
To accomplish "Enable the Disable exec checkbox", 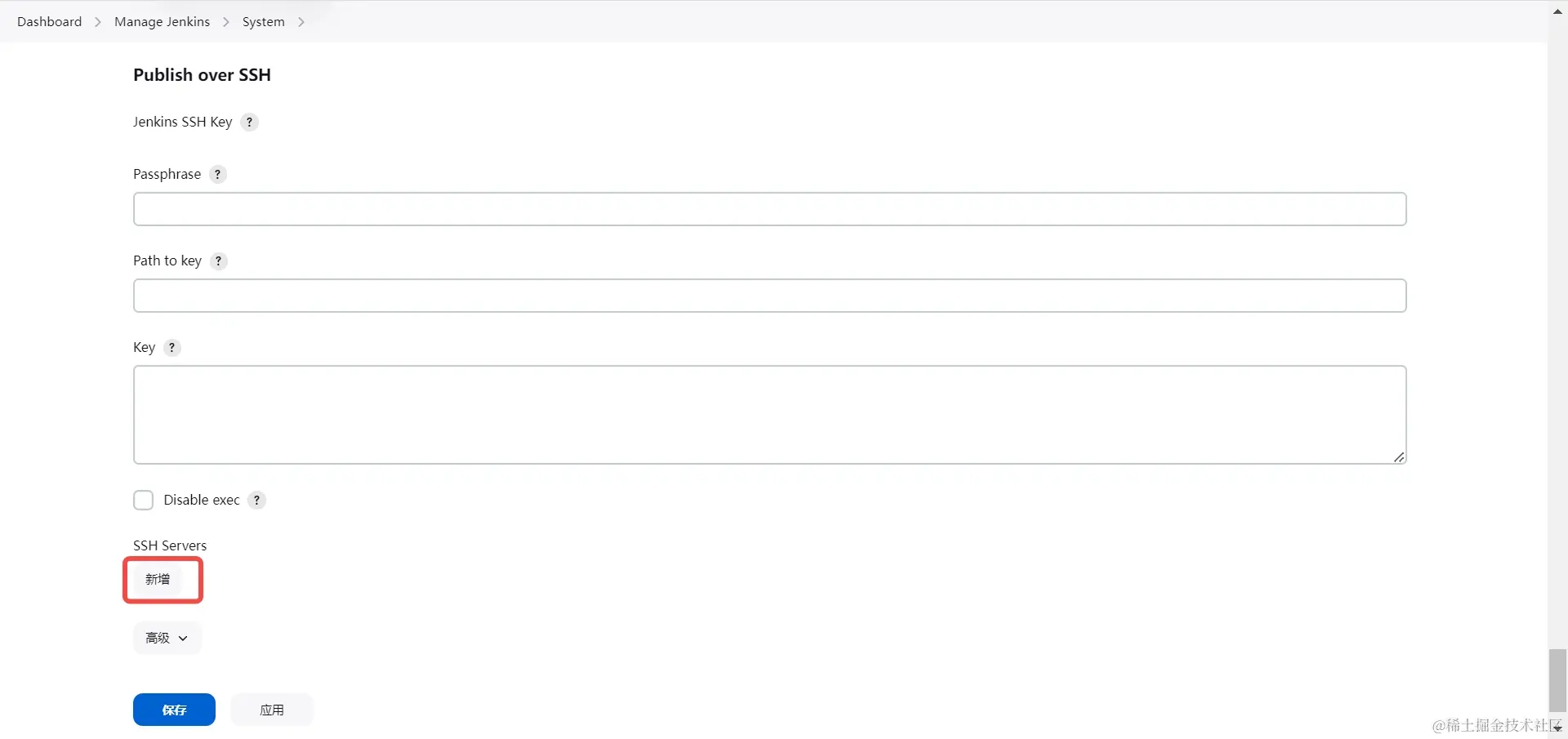I will pos(143,500).
